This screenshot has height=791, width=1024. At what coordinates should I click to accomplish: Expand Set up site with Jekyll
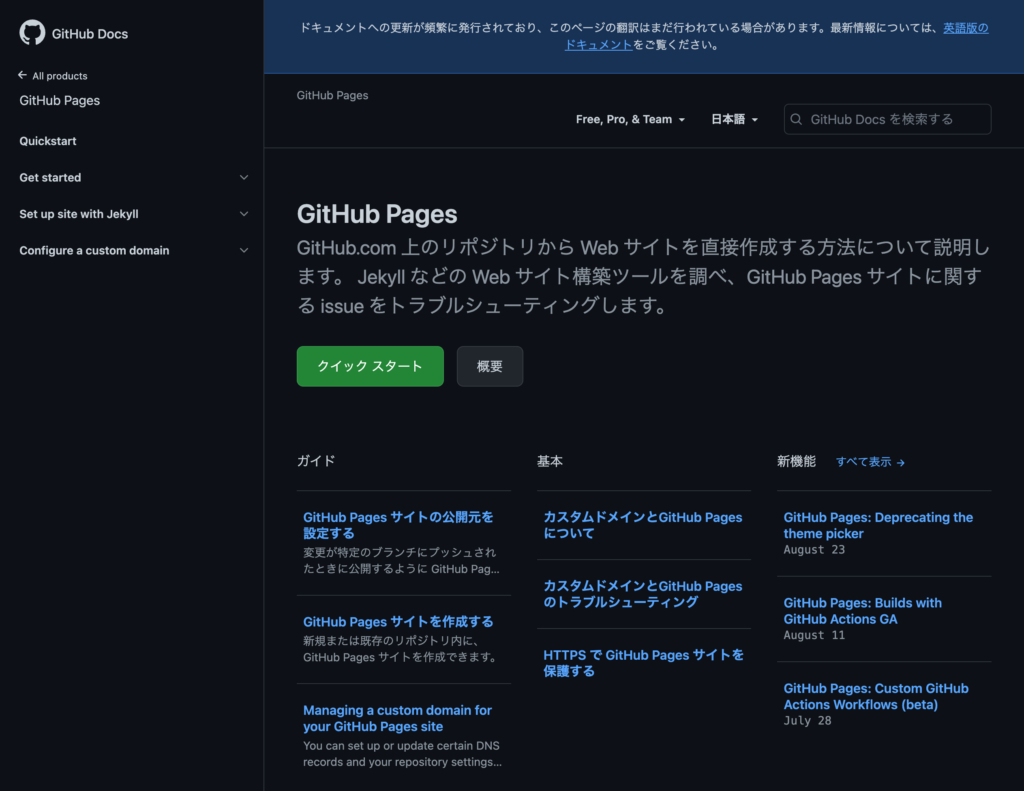click(244, 214)
